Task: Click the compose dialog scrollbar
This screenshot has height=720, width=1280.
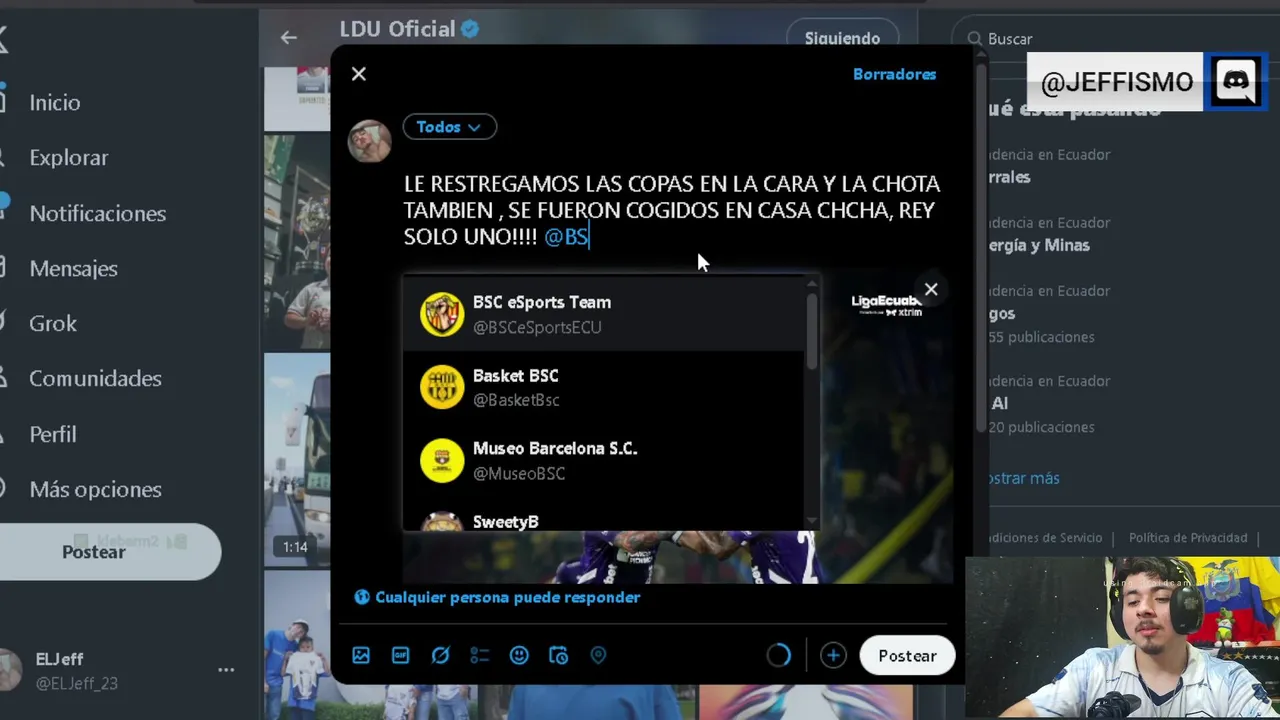Action: tap(982, 250)
